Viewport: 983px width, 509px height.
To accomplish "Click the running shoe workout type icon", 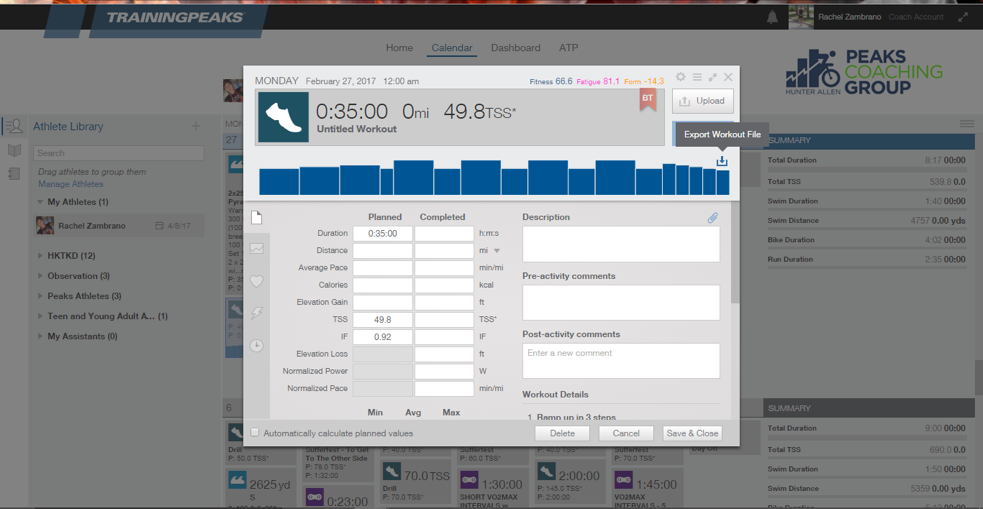I will 283,117.
